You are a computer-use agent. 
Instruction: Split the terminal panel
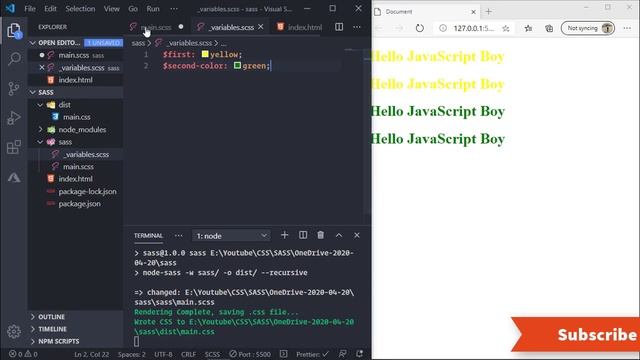pyautogui.click(x=303, y=235)
